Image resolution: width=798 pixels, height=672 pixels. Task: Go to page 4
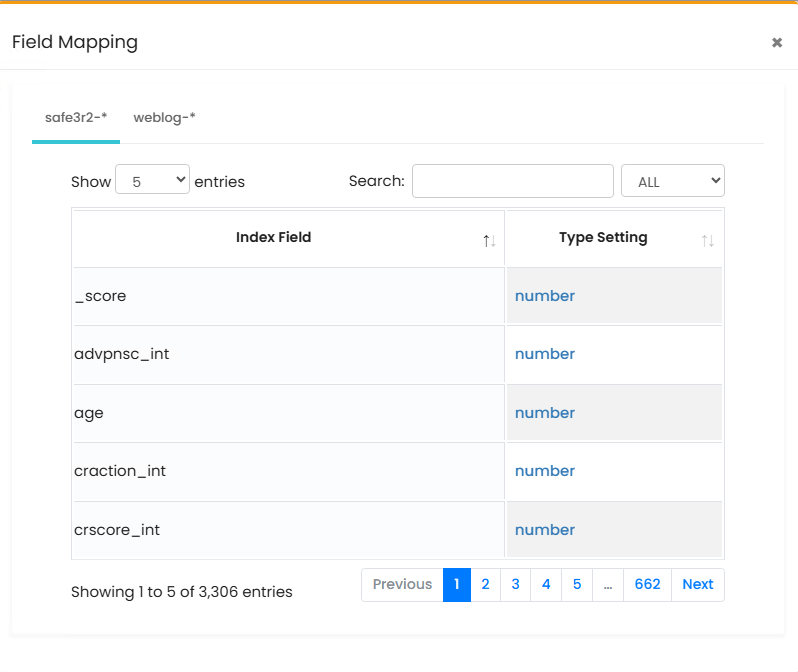point(546,584)
